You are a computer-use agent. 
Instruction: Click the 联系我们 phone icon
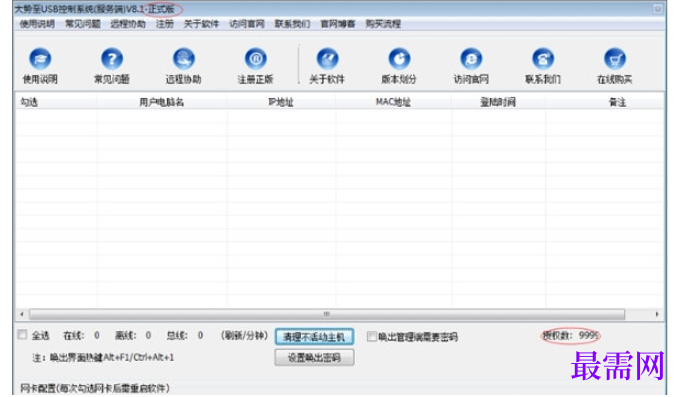click(x=543, y=59)
